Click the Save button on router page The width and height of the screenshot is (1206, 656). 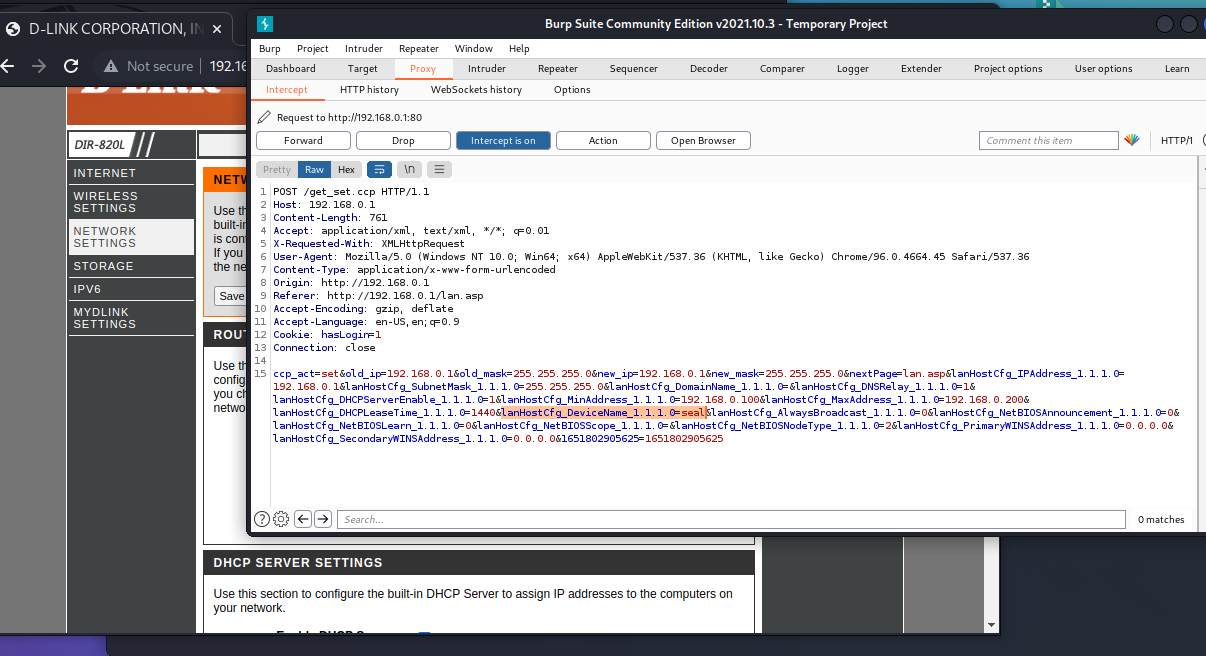point(231,296)
